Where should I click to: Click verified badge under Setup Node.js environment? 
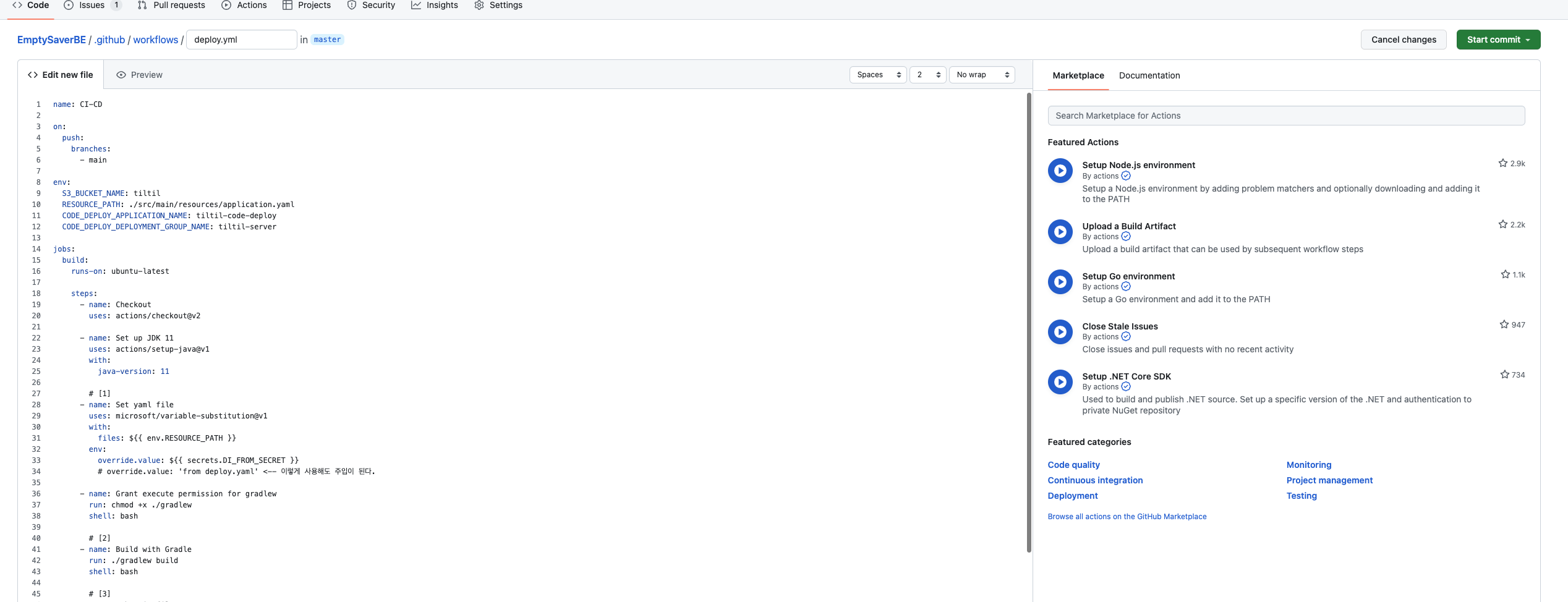click(1126, 176)
